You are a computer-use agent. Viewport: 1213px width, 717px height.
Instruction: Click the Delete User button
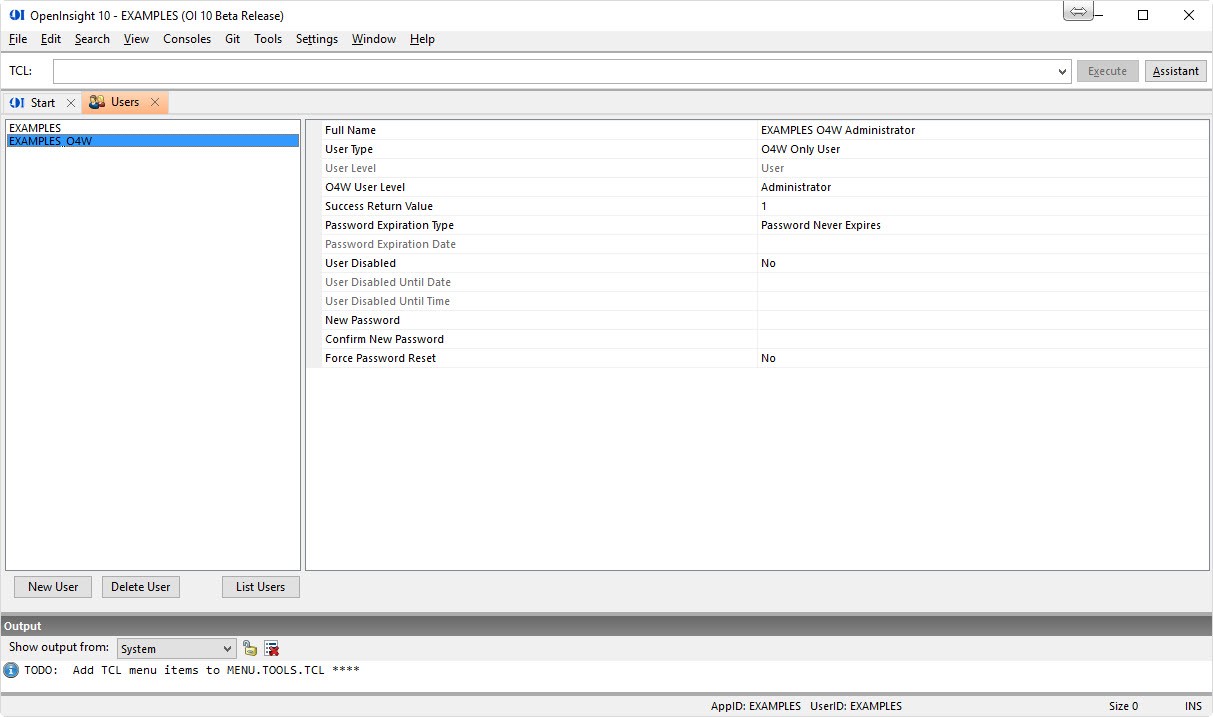click(x=141, y=587)
